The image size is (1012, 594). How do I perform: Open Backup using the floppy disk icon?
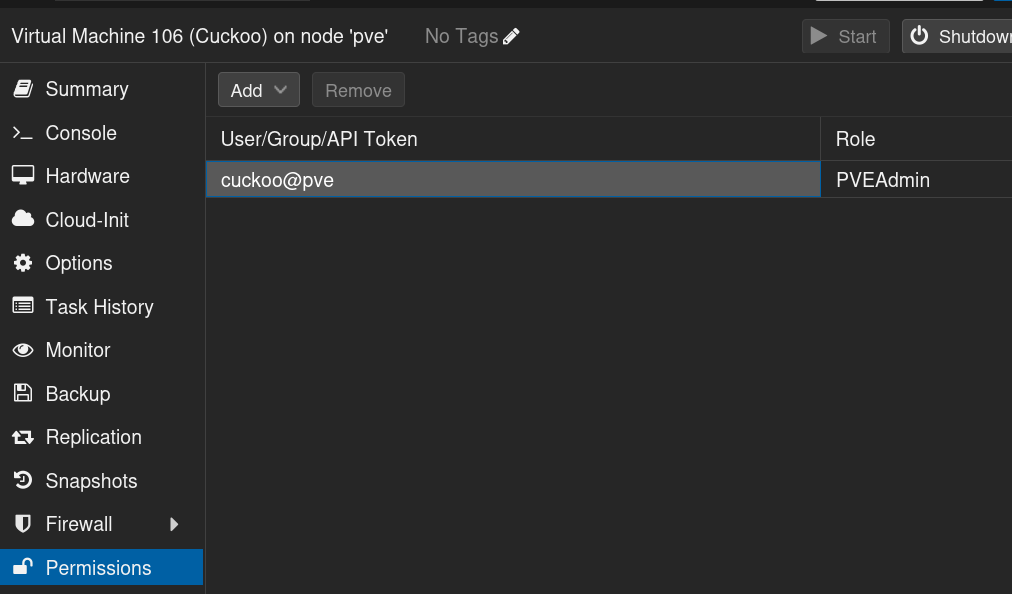click(x=22, y=393)
